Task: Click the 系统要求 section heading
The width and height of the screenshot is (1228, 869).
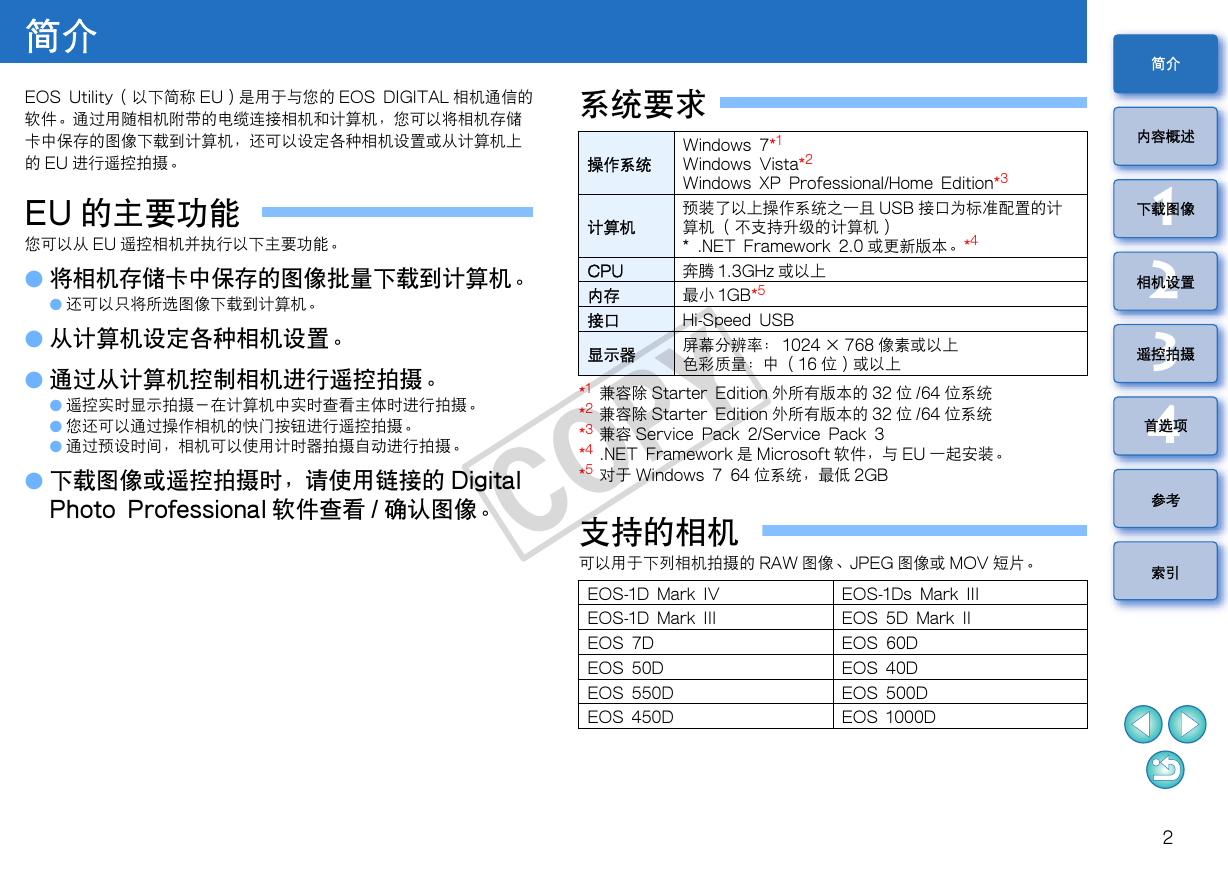Action: click(x=643, y=104)
